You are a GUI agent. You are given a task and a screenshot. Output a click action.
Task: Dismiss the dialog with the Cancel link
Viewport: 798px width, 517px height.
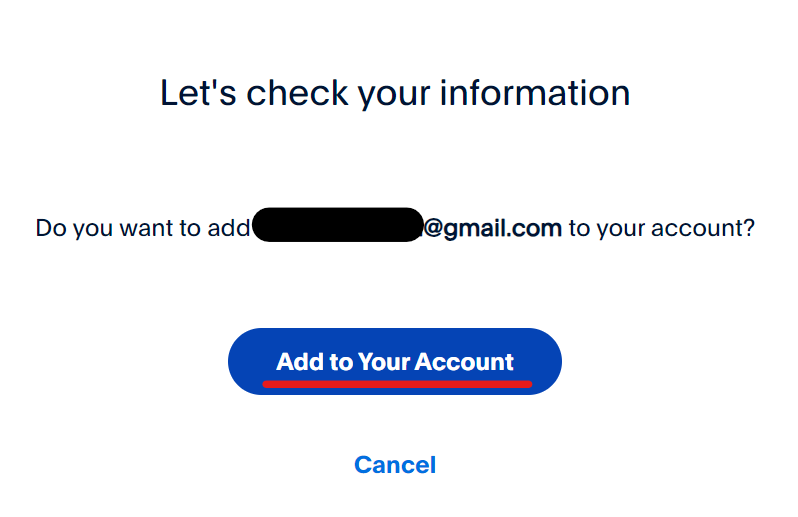coord(395,465)
